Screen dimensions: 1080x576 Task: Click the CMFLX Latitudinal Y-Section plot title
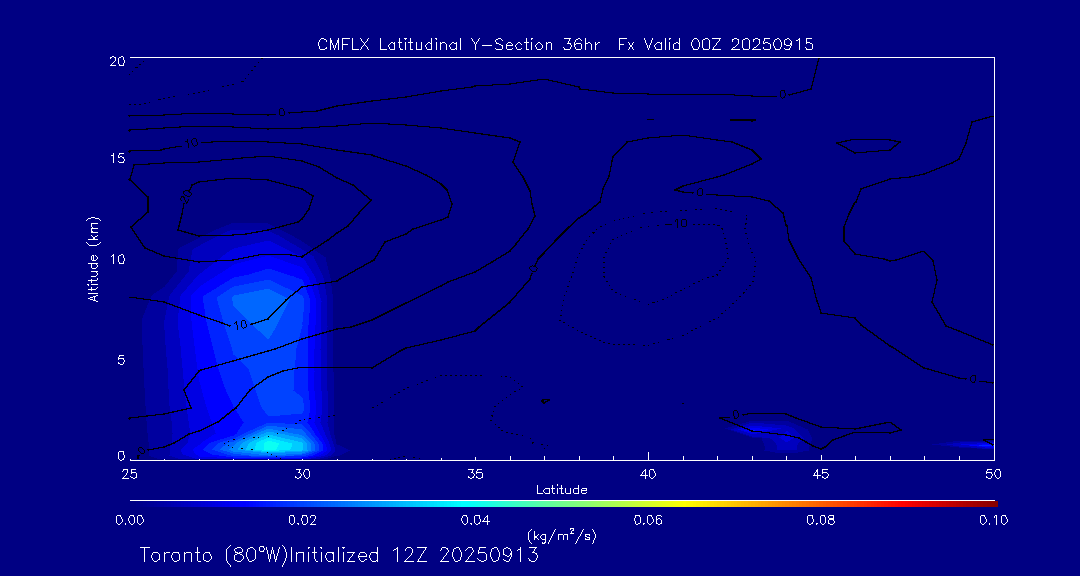coord(565,45)
